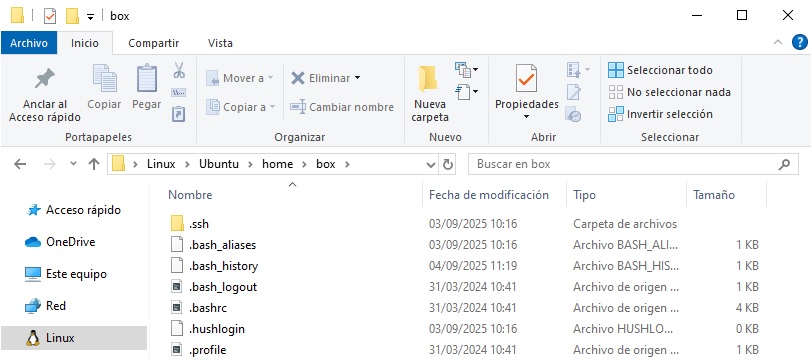812x362 pixels.
Task: Switch to the Inicio ribbon tab
Action: [x=84, y=43]
